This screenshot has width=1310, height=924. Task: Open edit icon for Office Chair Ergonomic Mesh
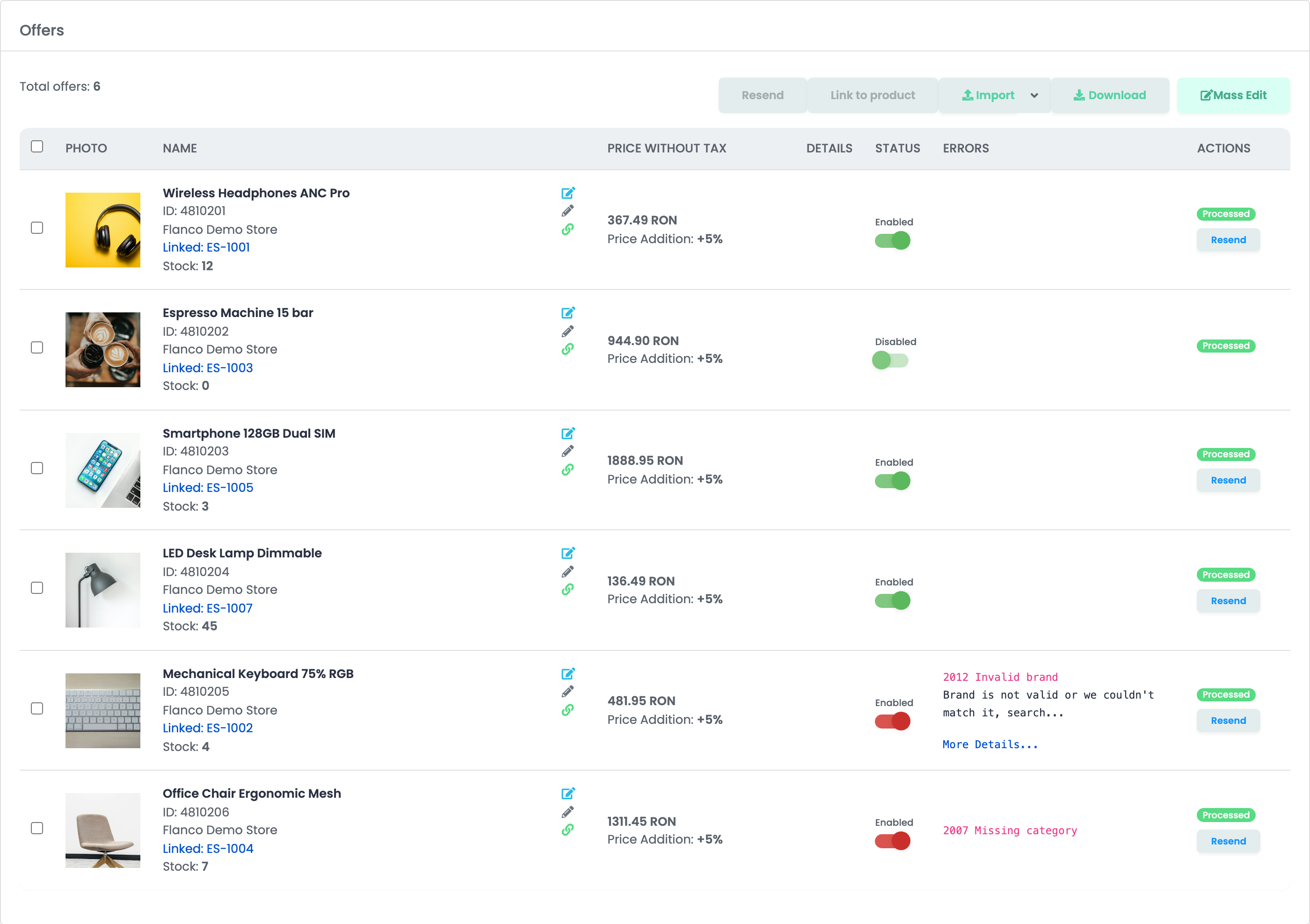click(568, 794)
